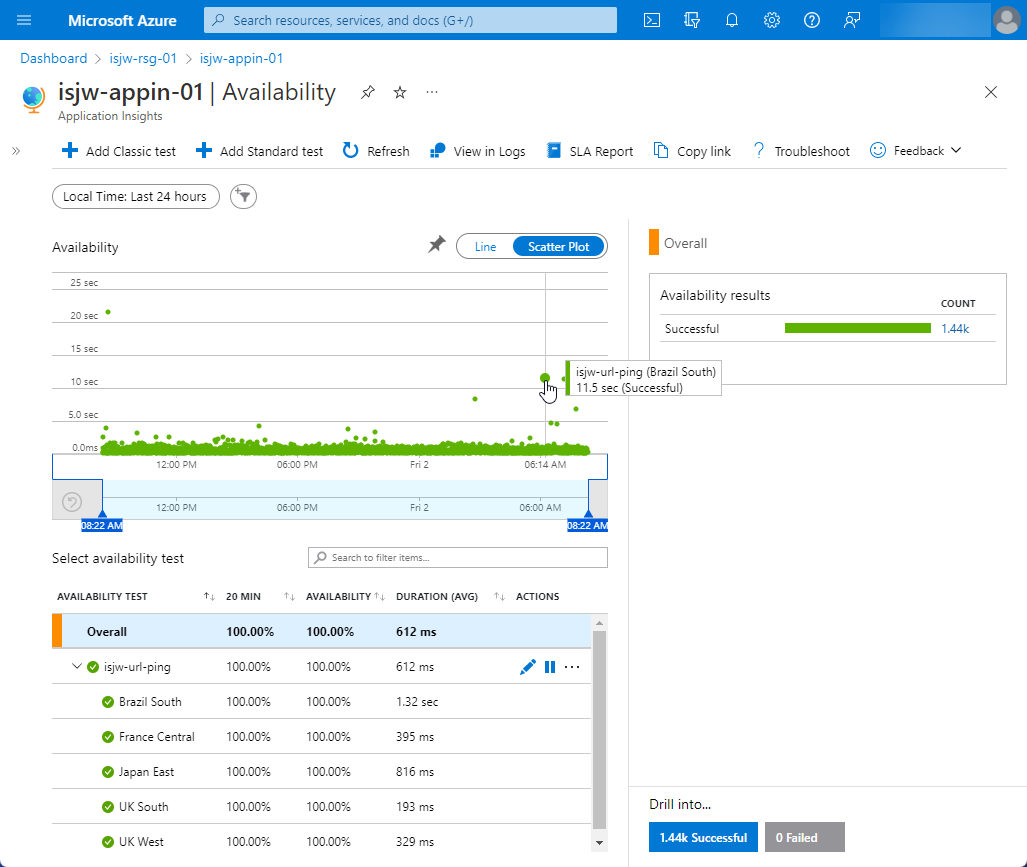The height and width of the screenshot is (867, 1027).
Task: Open the SLA Report
Action: [590, 151]
